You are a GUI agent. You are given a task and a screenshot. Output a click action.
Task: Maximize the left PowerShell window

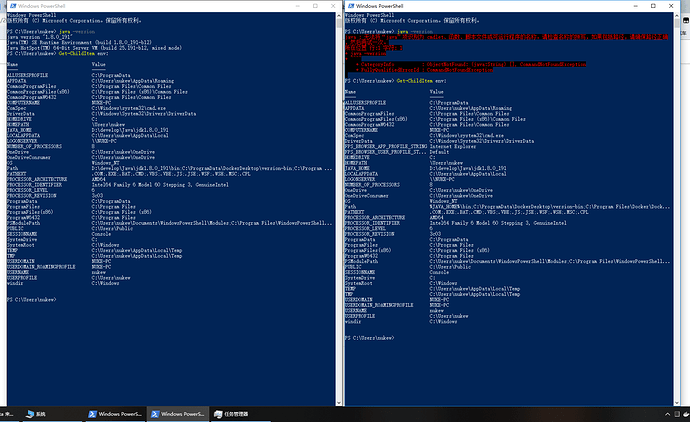[316, 6]
